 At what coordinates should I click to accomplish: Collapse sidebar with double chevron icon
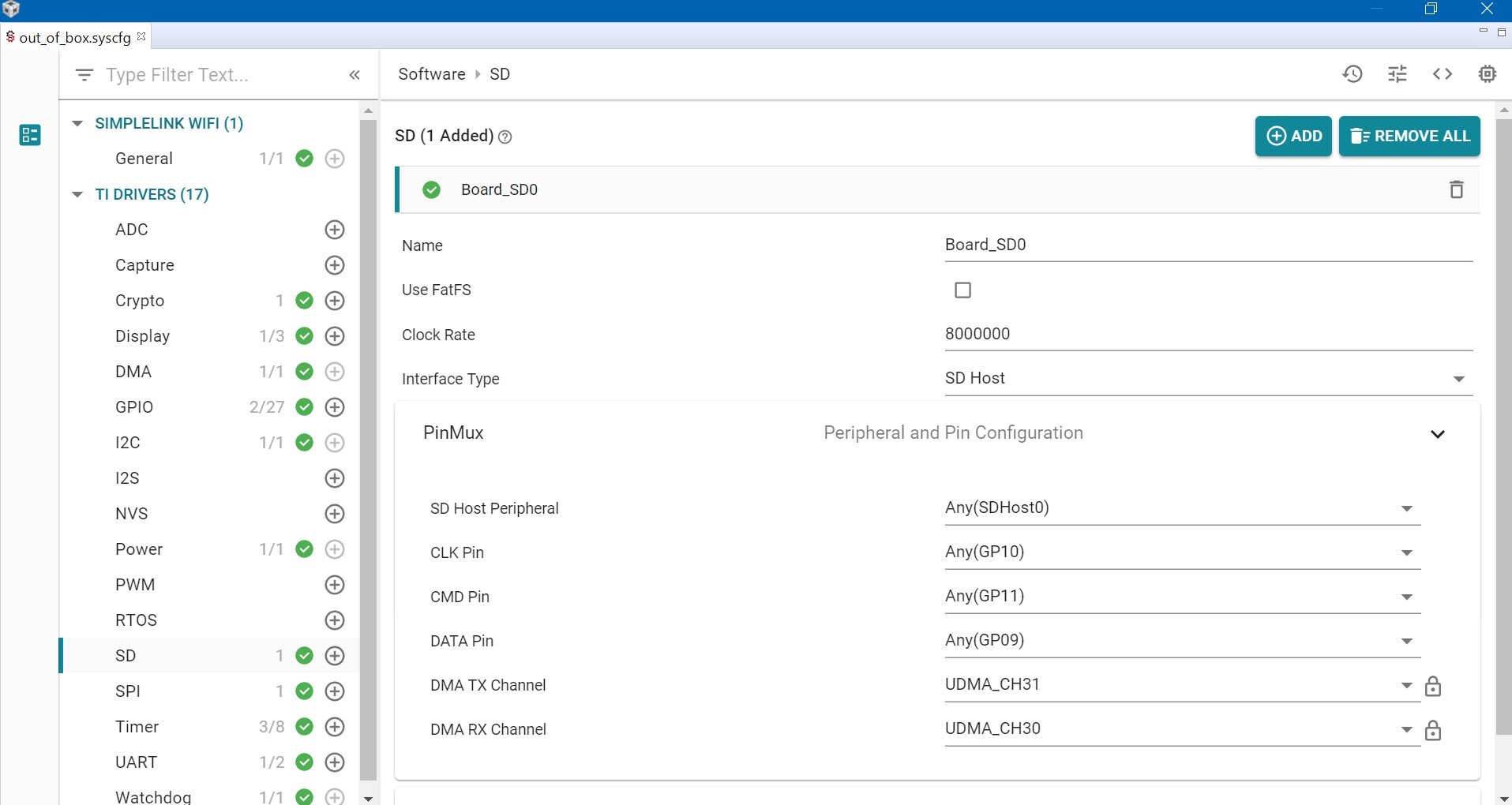pos(355,75)
